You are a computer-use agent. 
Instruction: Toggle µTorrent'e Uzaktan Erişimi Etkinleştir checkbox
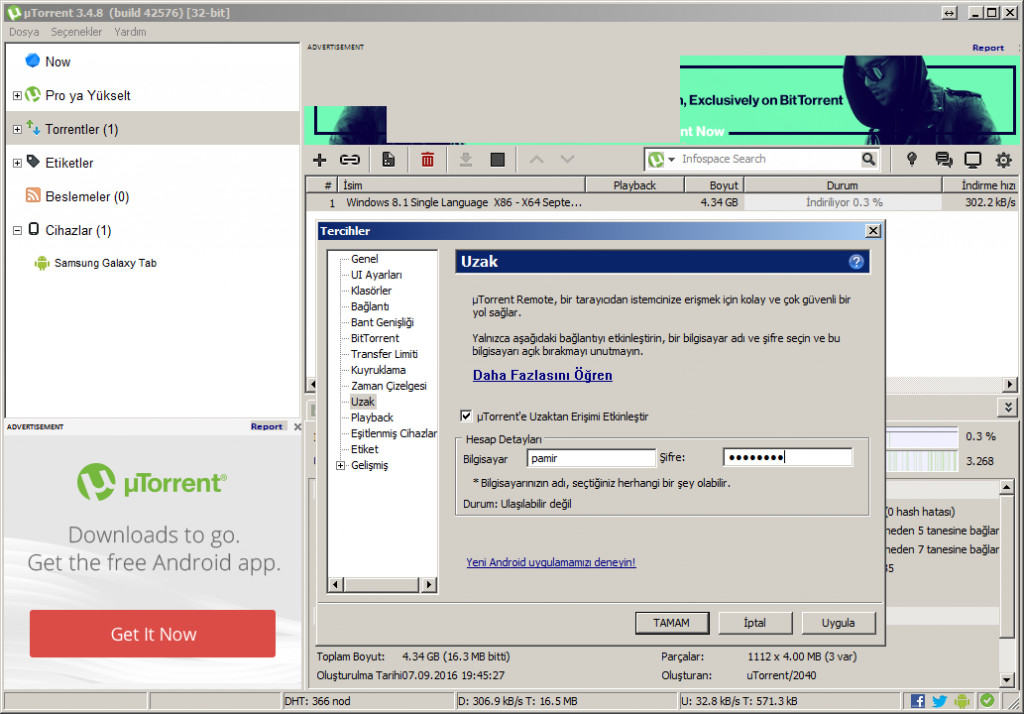coord(466,415)
